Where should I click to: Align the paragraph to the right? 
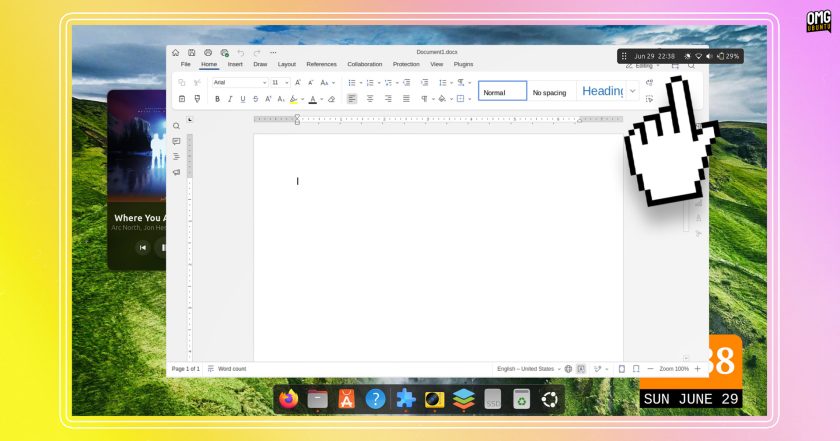pos(388,99)
